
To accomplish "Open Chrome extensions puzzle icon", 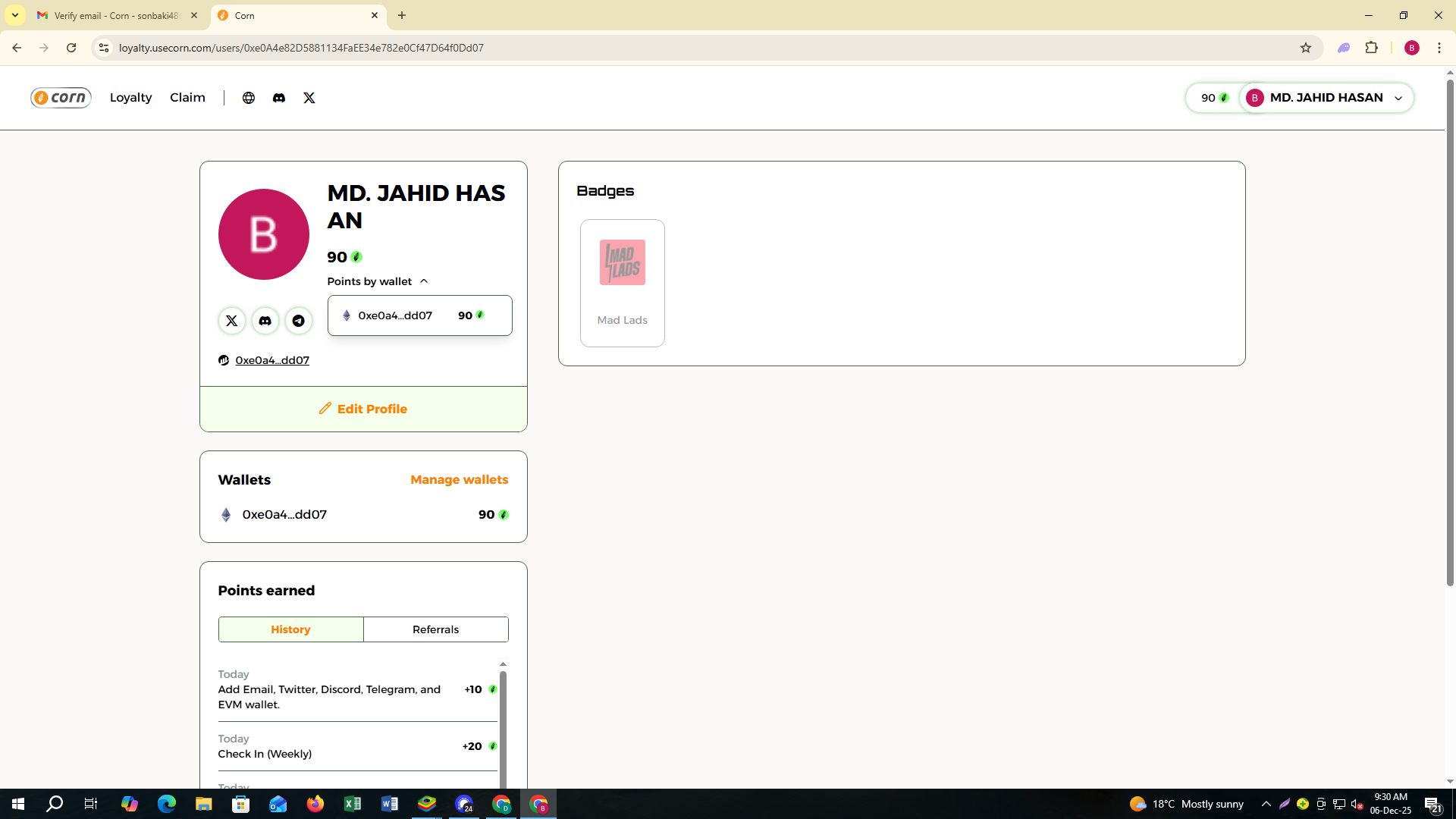I will pos(1371,48).
